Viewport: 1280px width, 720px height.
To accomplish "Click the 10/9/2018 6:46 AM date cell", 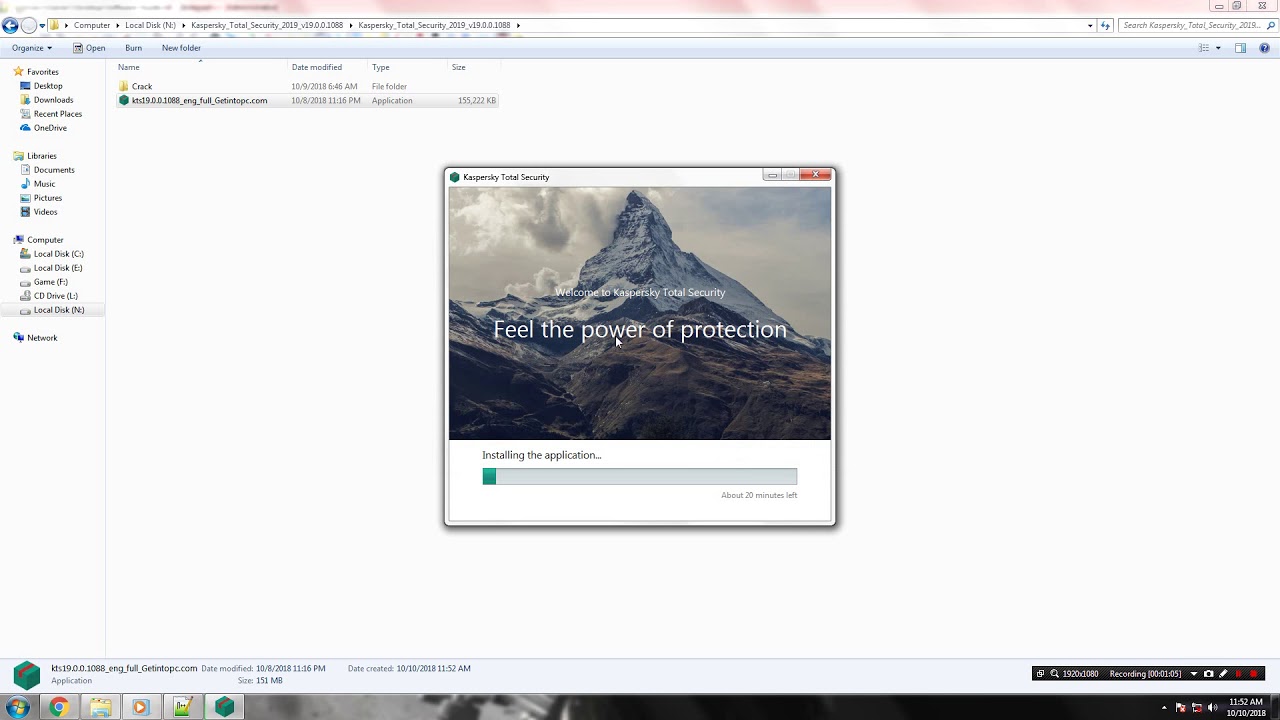I will 324,86.
